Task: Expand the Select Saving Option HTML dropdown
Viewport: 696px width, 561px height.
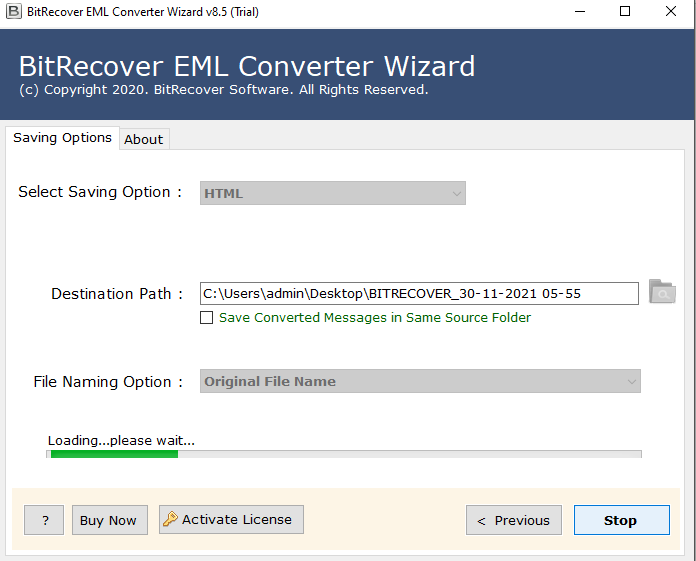Action: [333, 193]
